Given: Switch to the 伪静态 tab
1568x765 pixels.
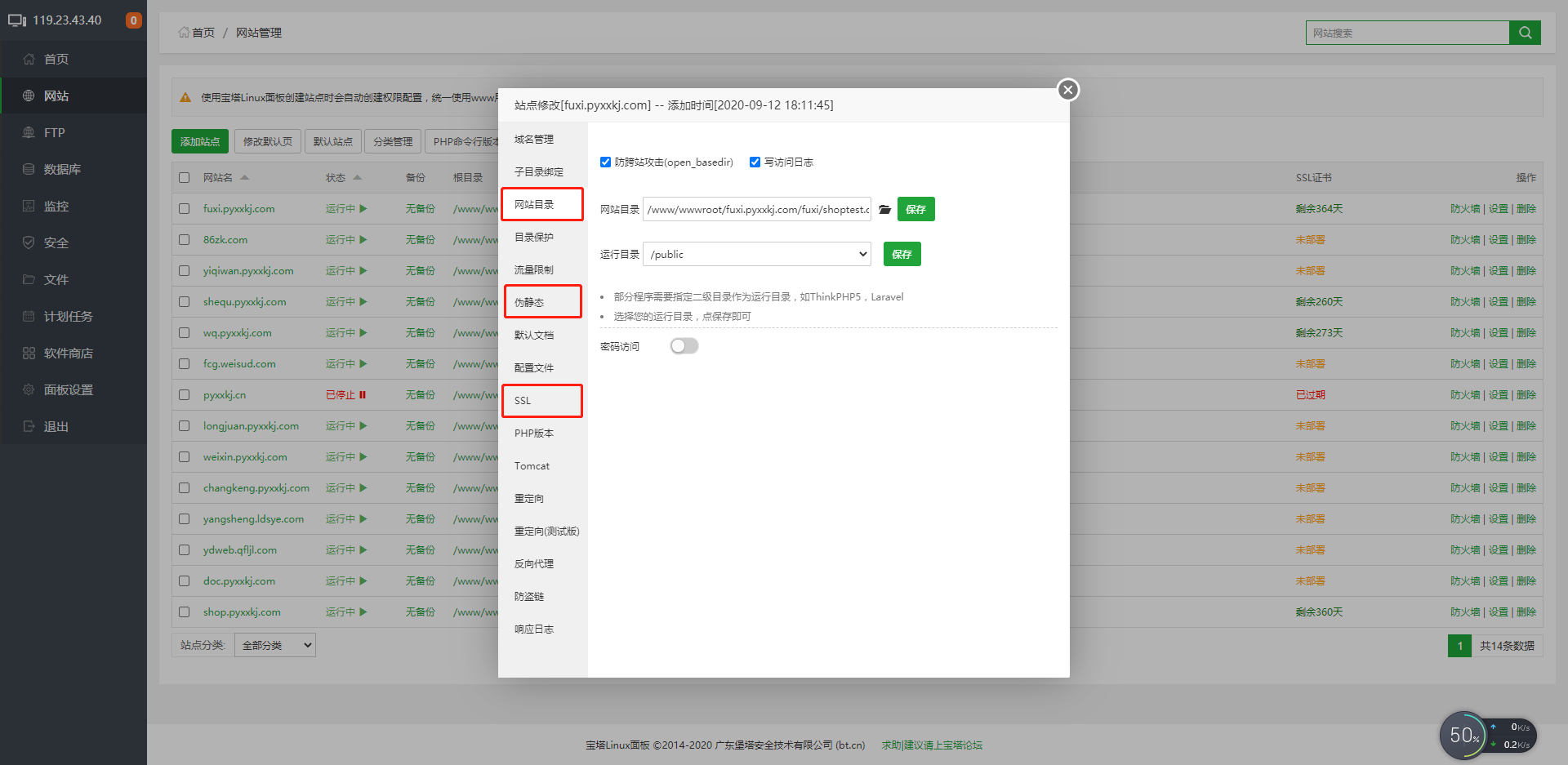Looking at the screenshot, I should click(542, 302).
